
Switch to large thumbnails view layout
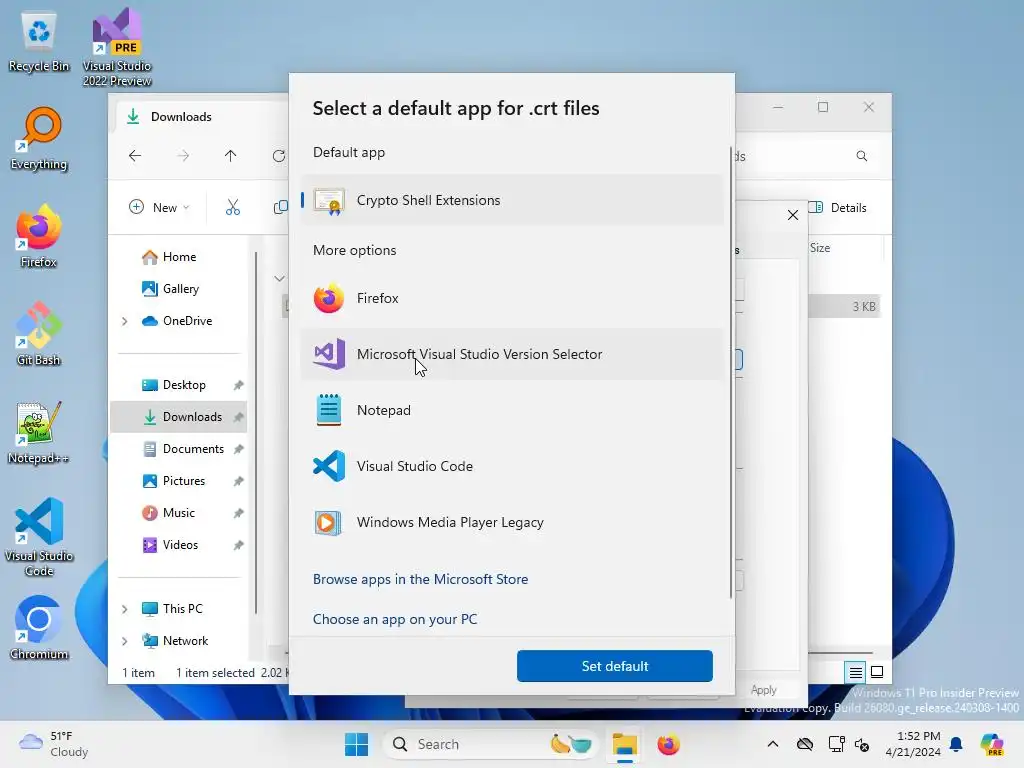pos(877,672)
